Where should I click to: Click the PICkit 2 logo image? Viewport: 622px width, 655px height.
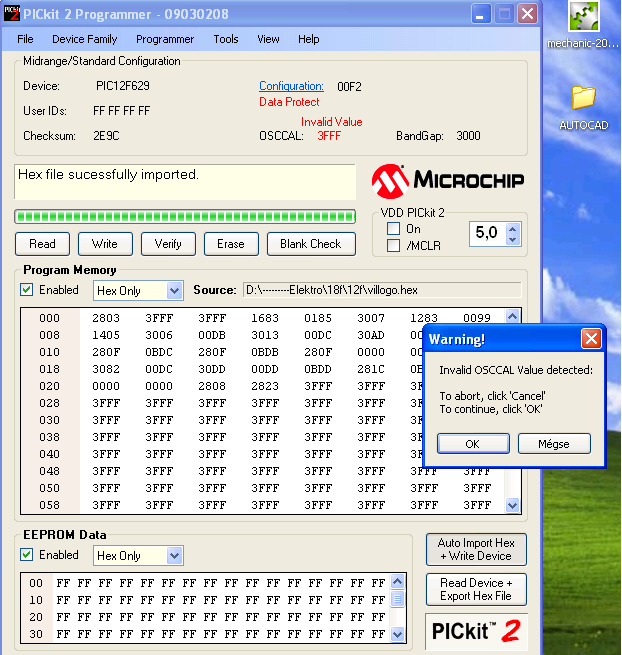tap(476, 631)
